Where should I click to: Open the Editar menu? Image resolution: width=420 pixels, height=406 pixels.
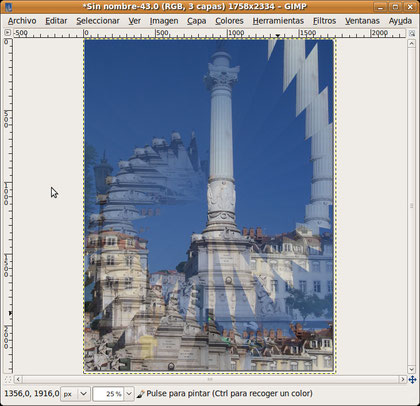tap(56, 21)
